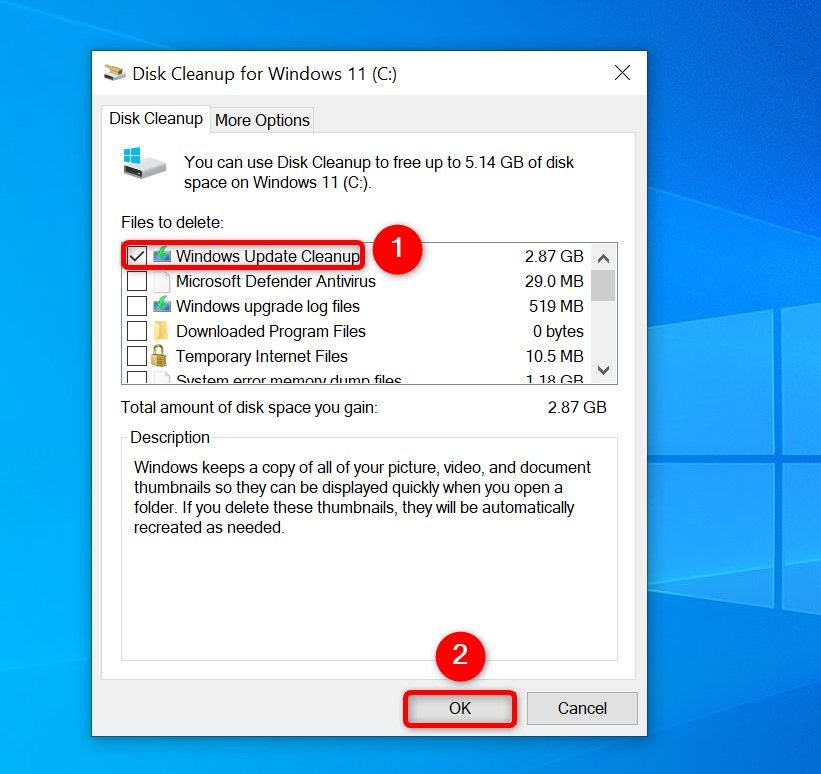Enable the Downloaded Program Files checkbox
Viewport: 821px width, 774px height.
click(137, 331)
